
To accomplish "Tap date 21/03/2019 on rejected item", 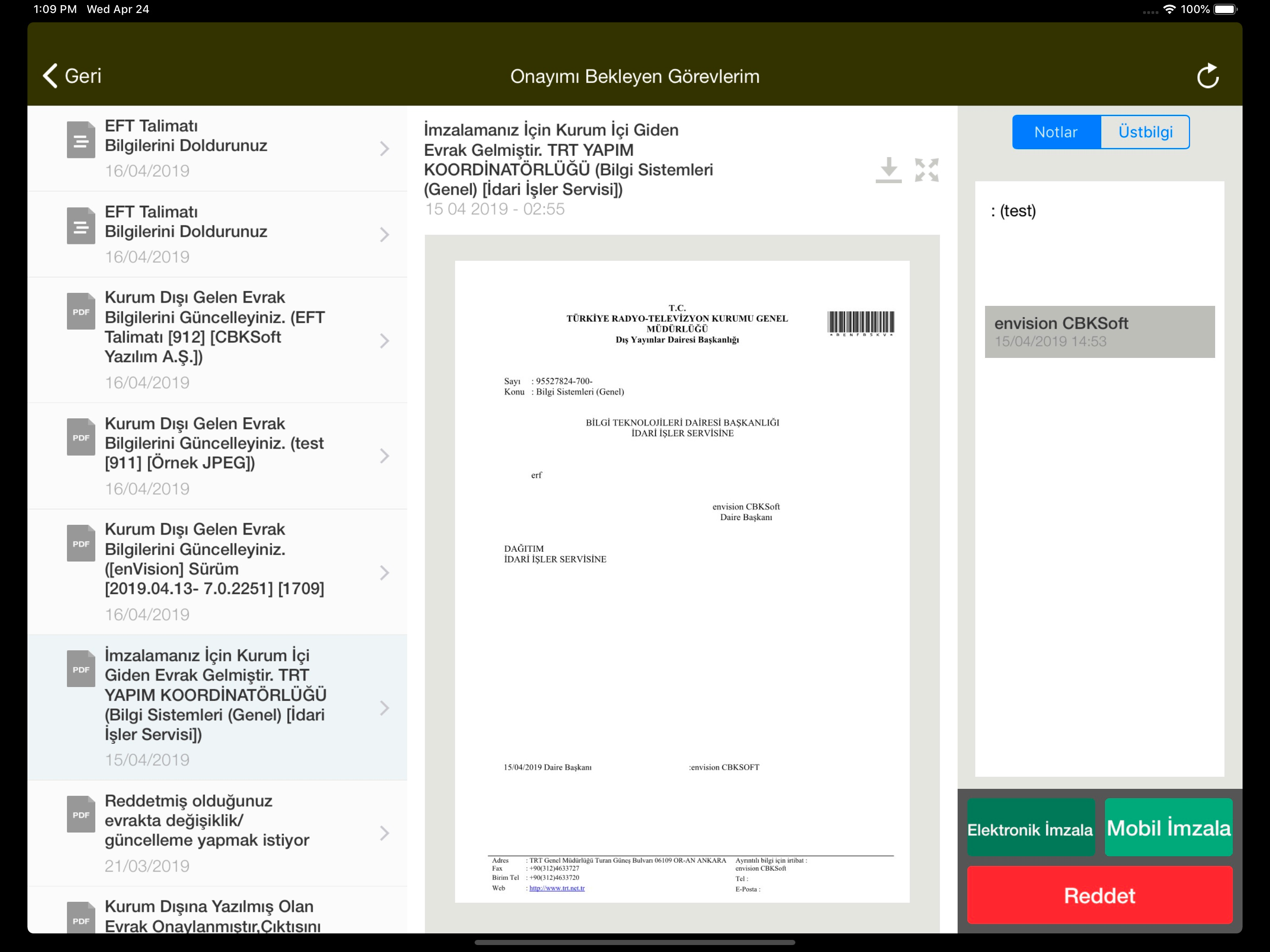I will pyautogui.click(x=147, y=866).
